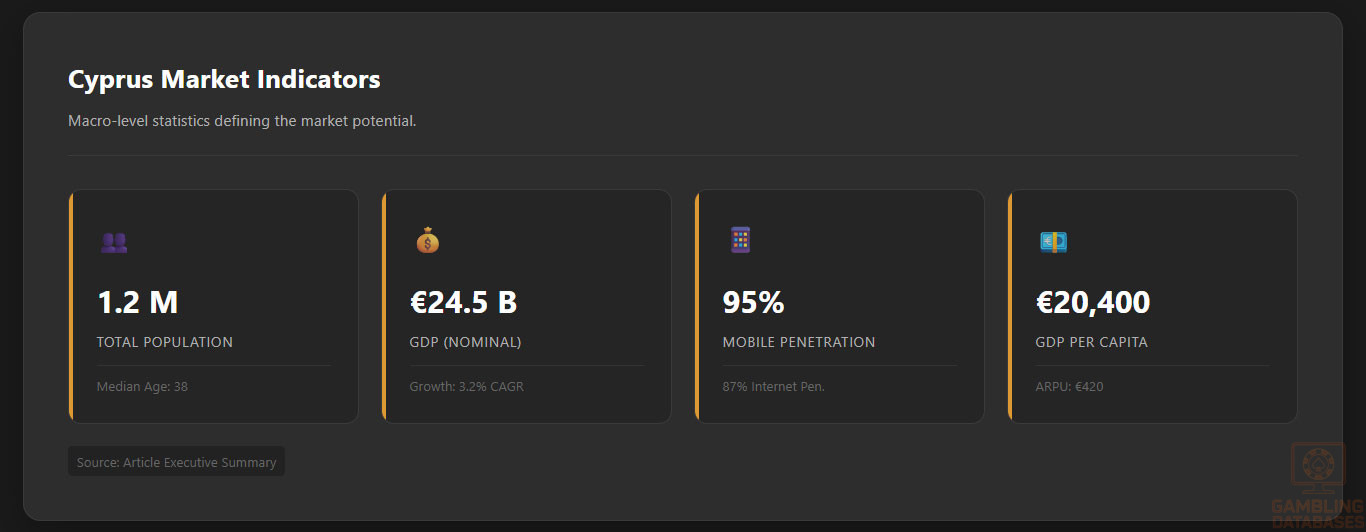Click the Median Age: 38 footnote
The height and width of the screenshot is (532, 1366).
pyautogui.click(x=142, y=386)
